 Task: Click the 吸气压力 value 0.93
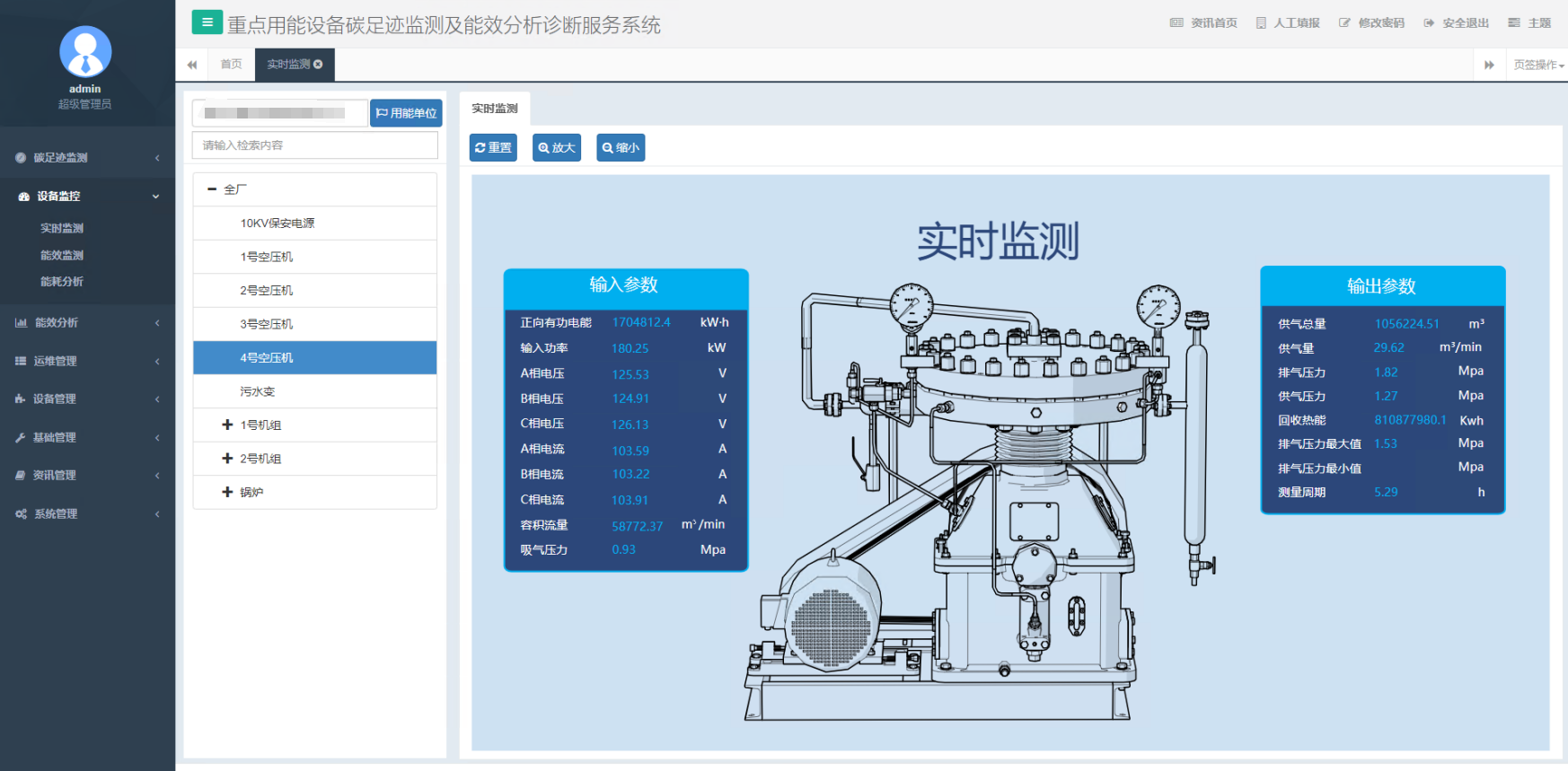[x=623, y=550]
